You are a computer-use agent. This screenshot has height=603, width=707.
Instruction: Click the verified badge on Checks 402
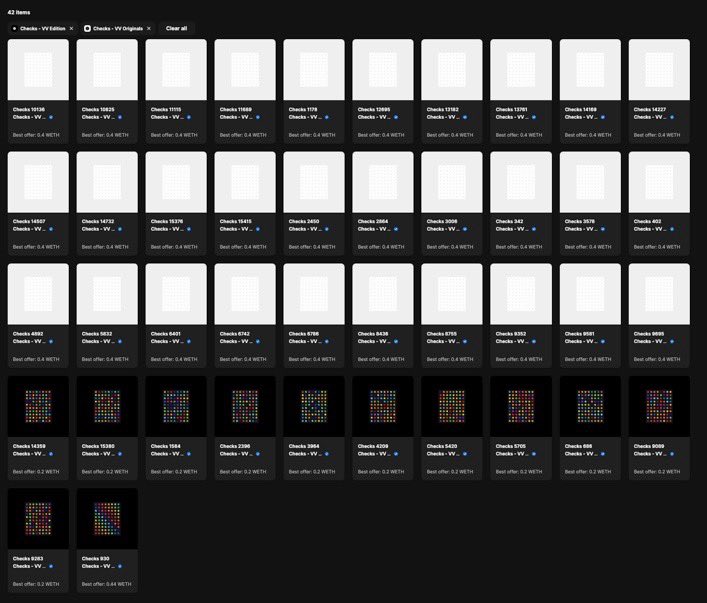[672, 229]
